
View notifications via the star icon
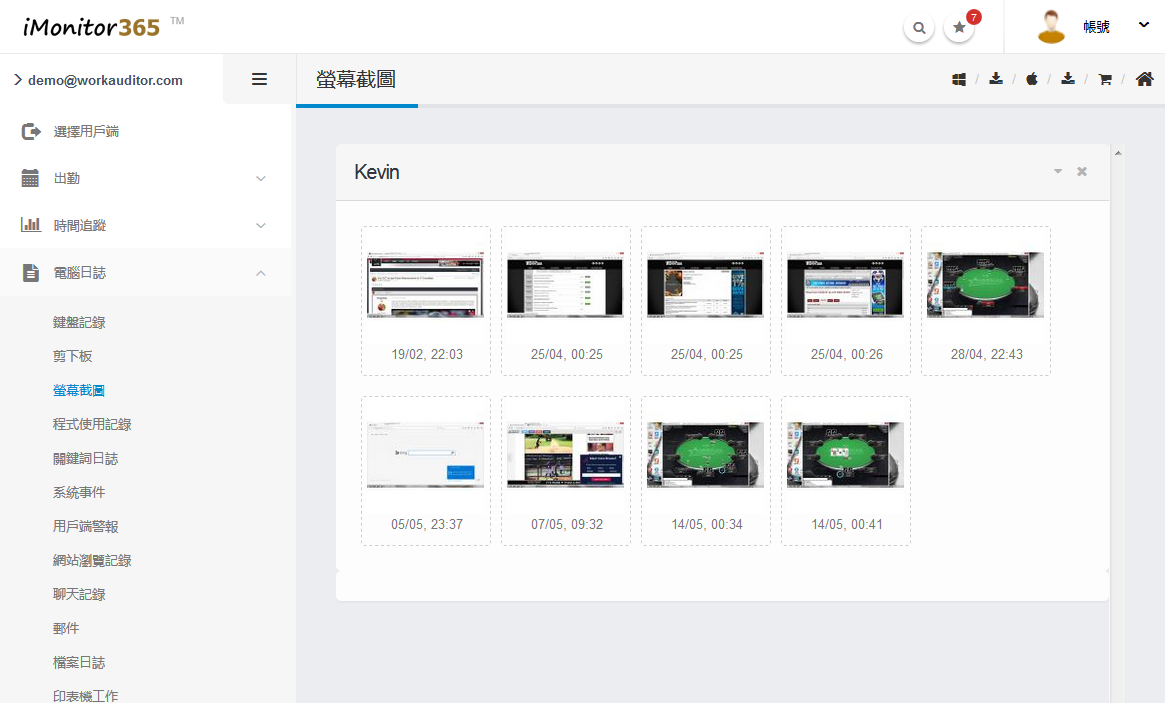coord(958,27)
